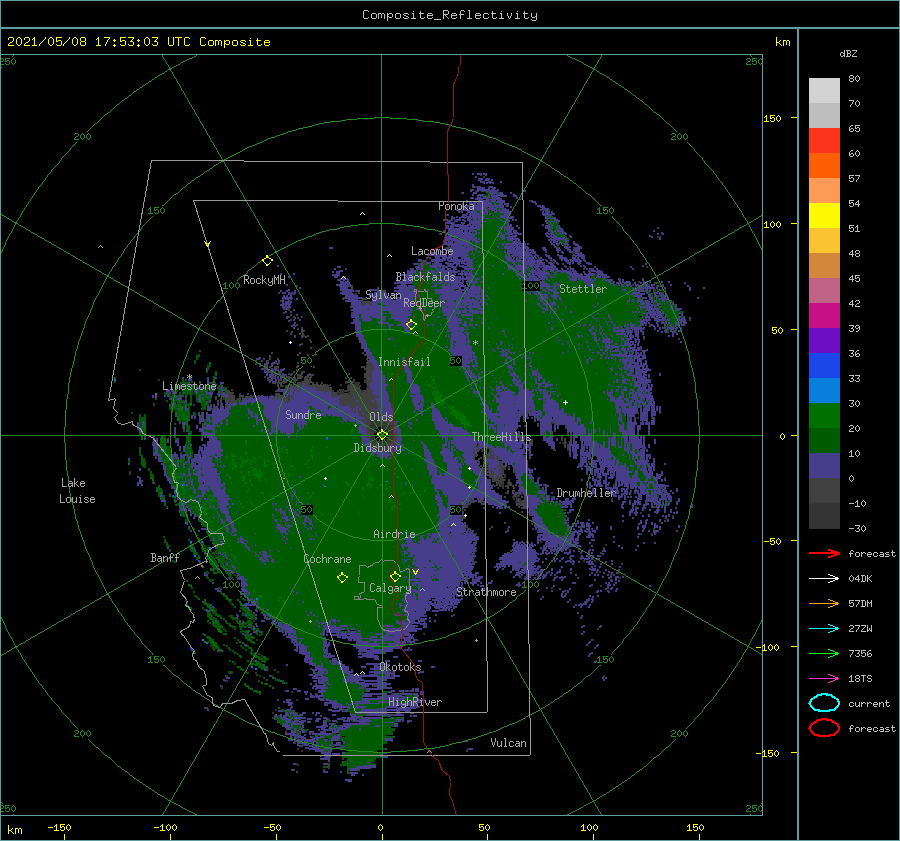The image size is (900, 841).
Task: Click the Okotoks label
Action: [401, 667]
